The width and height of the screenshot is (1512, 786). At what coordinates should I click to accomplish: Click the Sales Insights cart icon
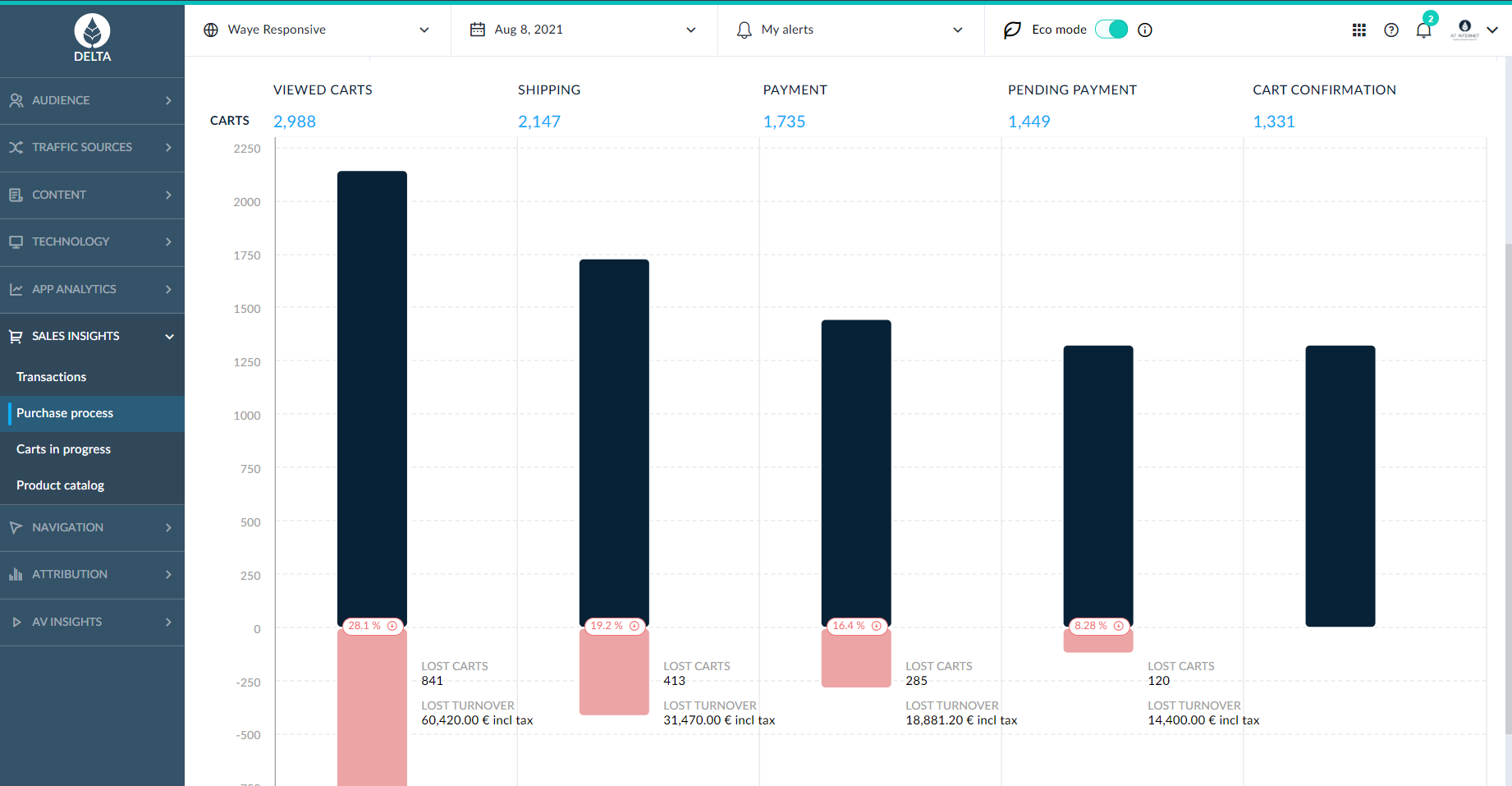point(16,336)
